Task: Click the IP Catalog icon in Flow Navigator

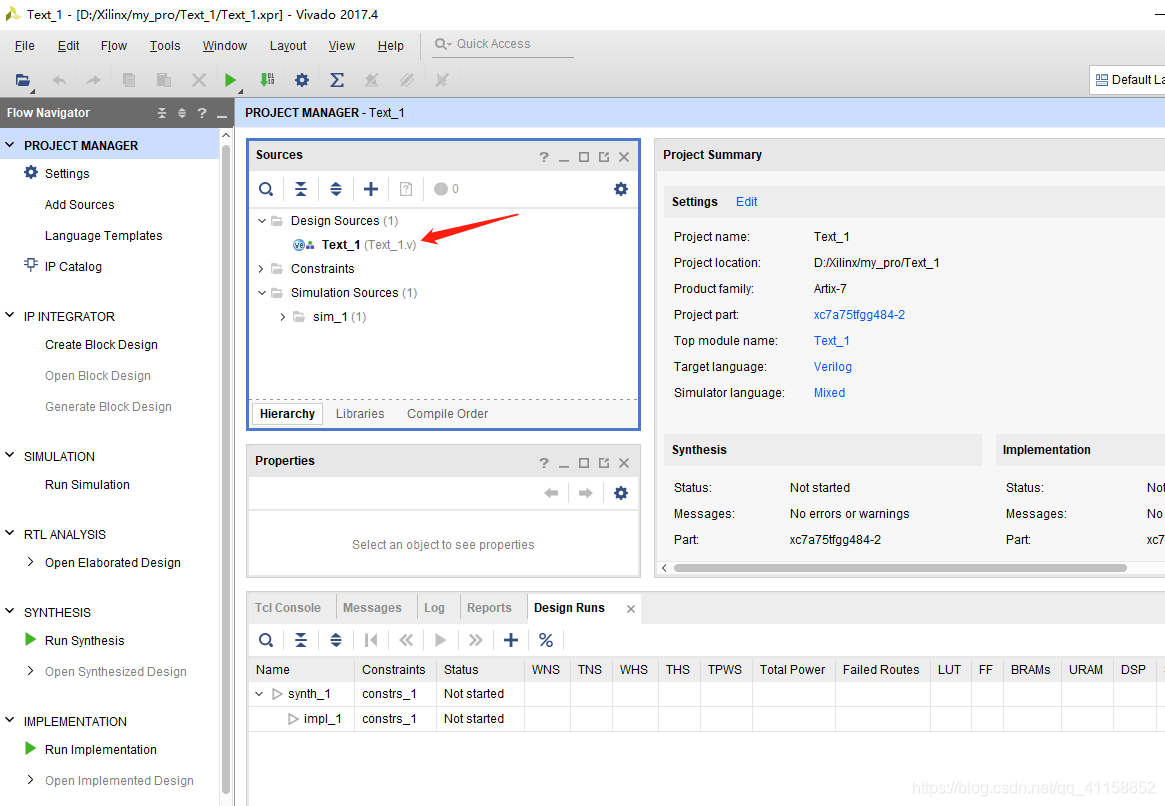Action: click(x=30, y=265)
